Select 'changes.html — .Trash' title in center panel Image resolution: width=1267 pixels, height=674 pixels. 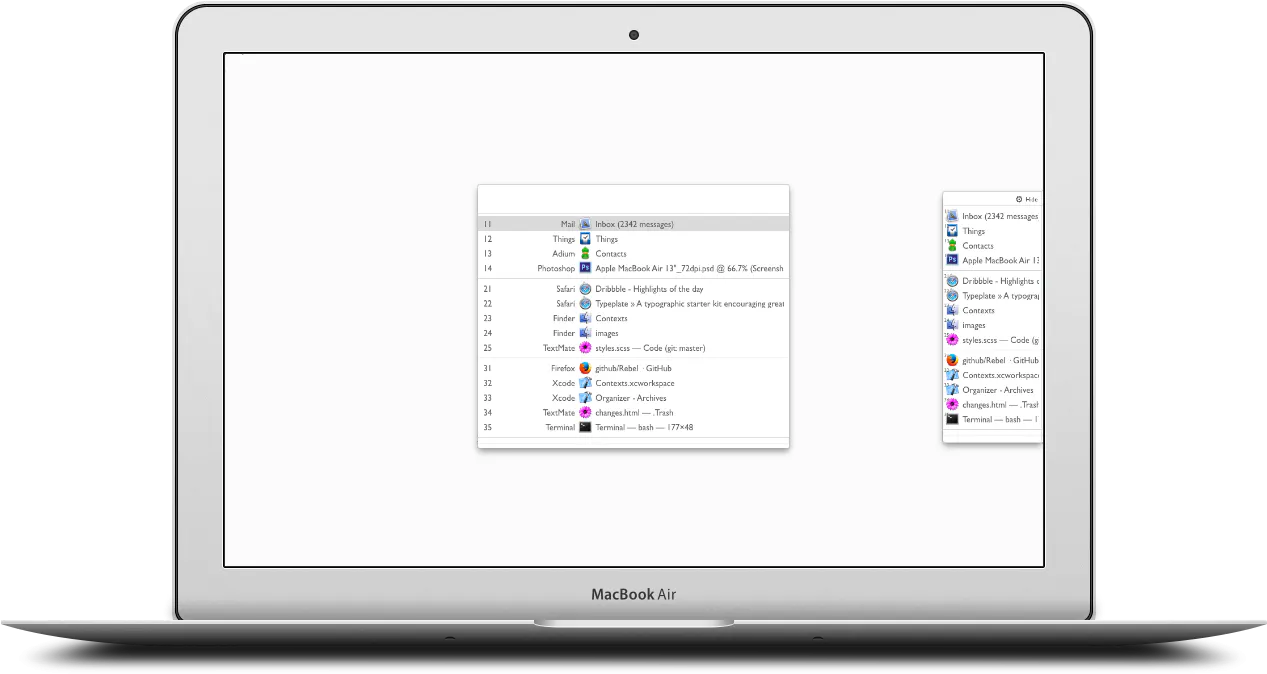pyautogui.click(x=634, y=412)
